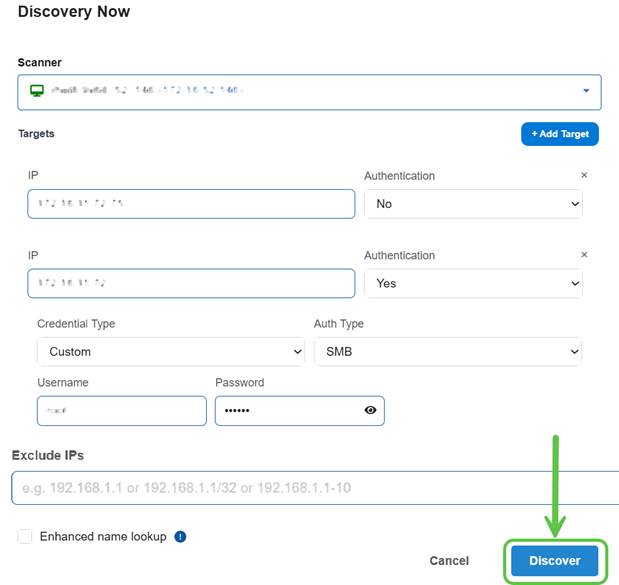Viewport: 619px width, 585px height.
Task: Focus the second target IP field
Action: point(191,284)
